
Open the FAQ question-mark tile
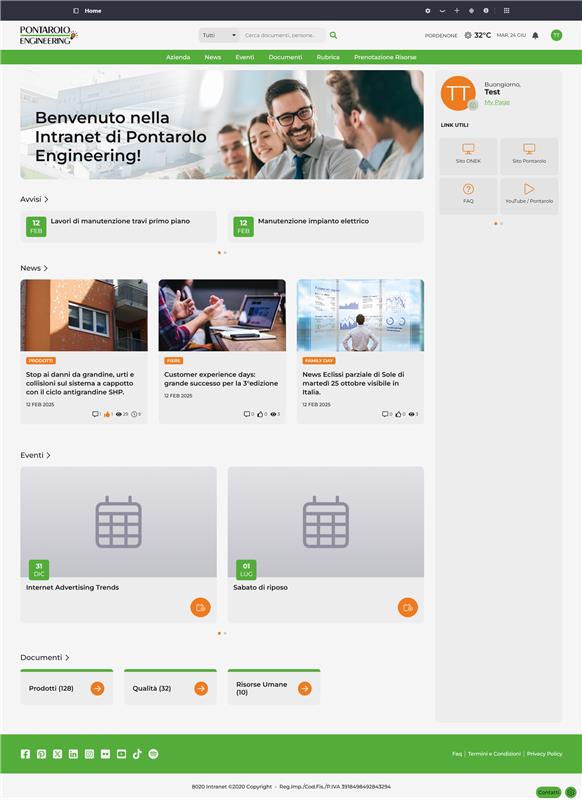tap(468, 195)
